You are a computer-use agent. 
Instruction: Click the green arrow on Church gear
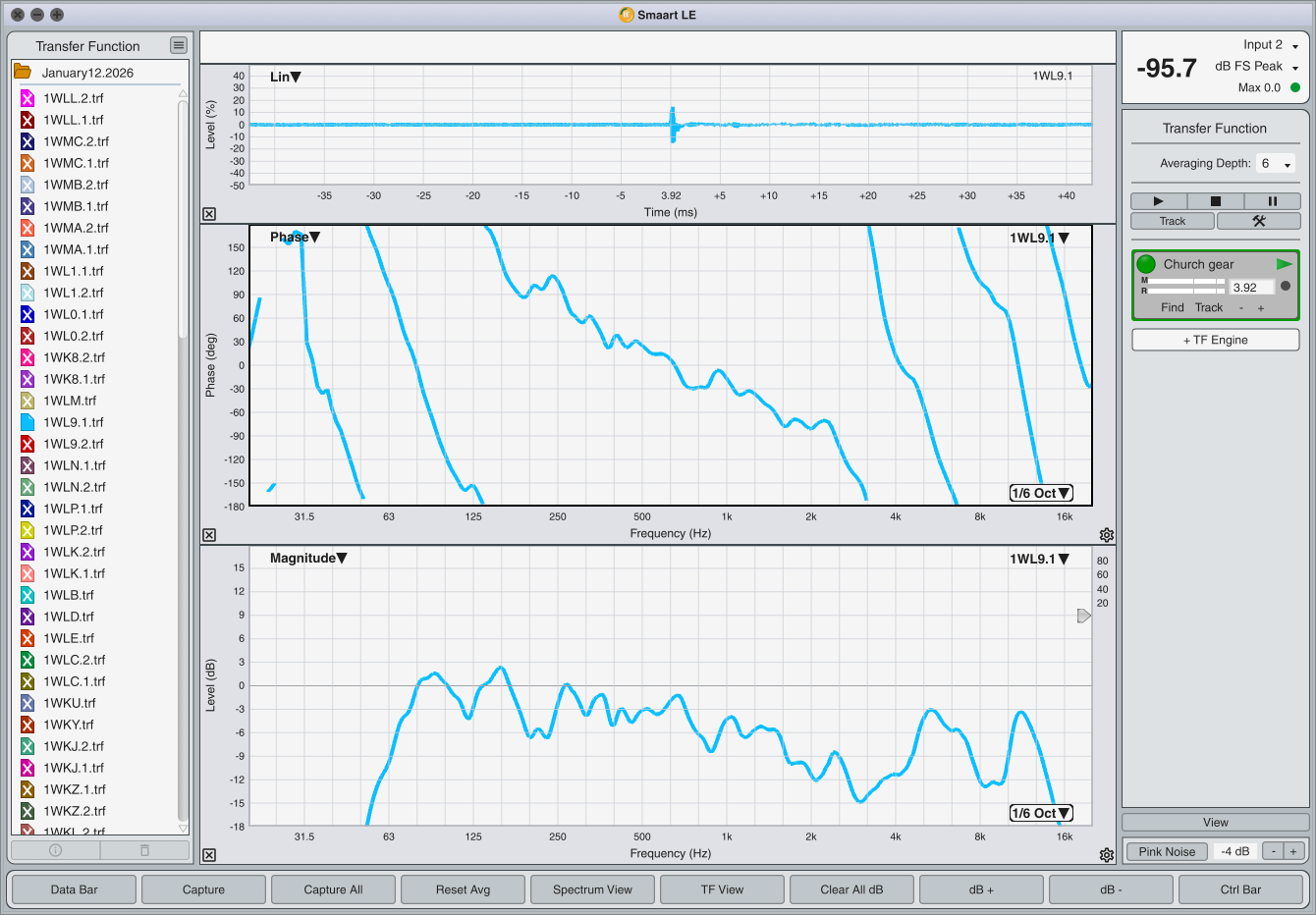1284,264
